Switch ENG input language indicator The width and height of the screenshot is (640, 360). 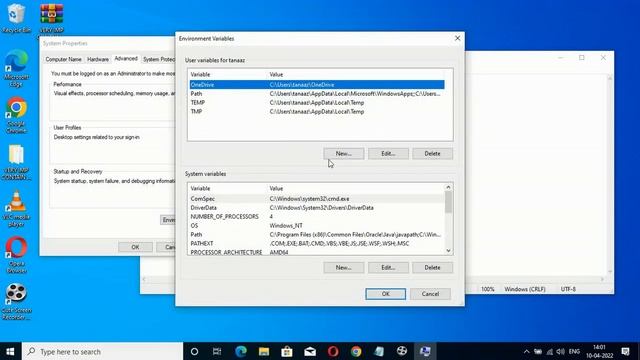click(x=574, y=351)
